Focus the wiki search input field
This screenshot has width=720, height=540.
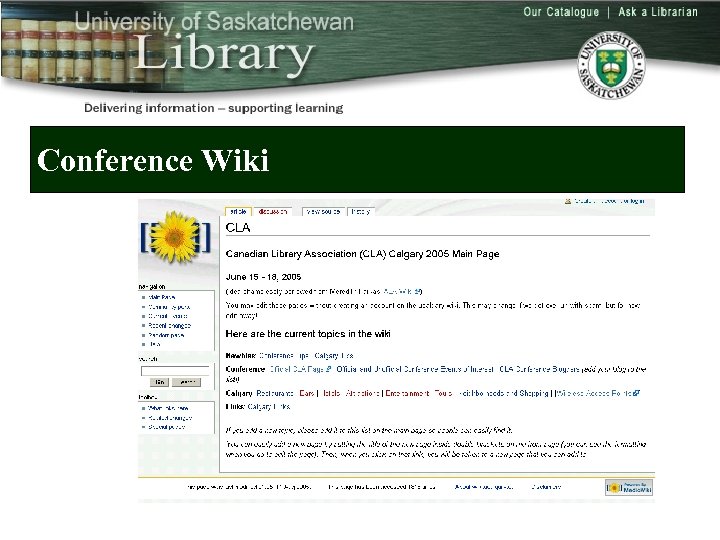coord(175,371)
